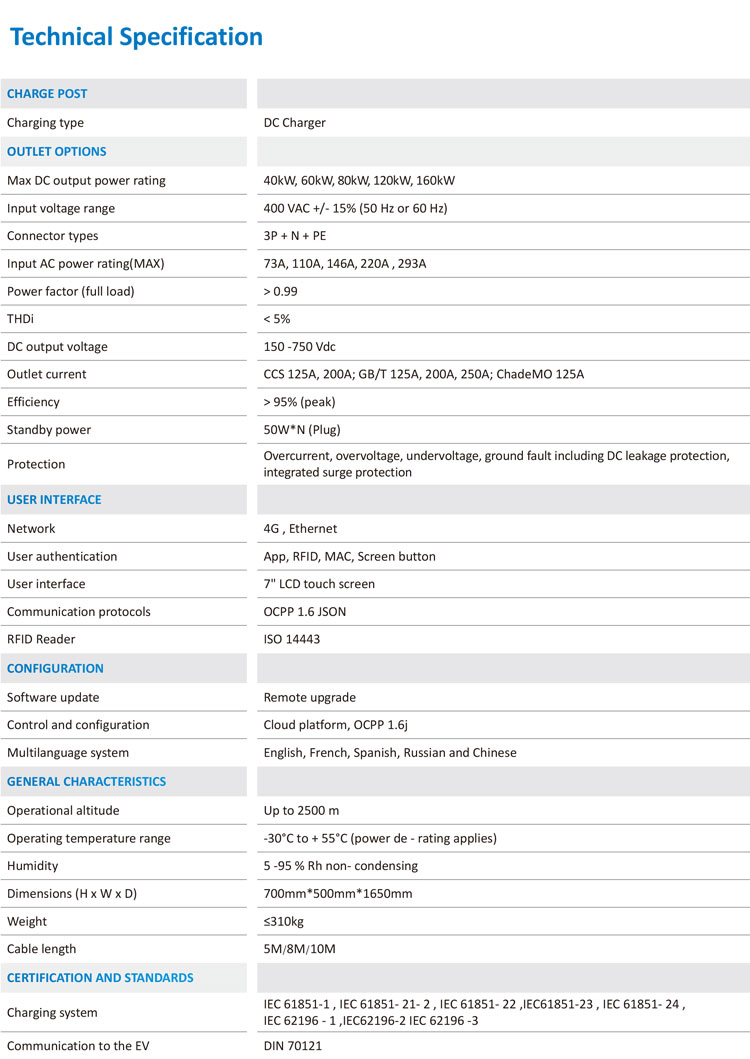Click the CERTIFICATION AND STANDARDS header

pyautogui.click(x=100, y=977)
